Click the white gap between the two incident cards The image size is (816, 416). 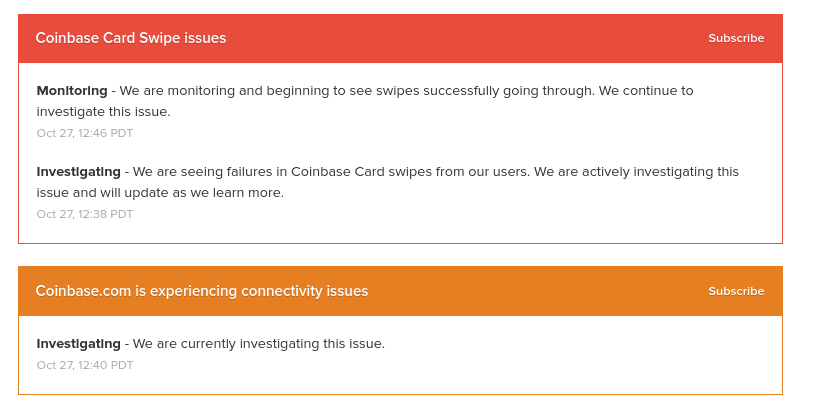click(400, 255)
